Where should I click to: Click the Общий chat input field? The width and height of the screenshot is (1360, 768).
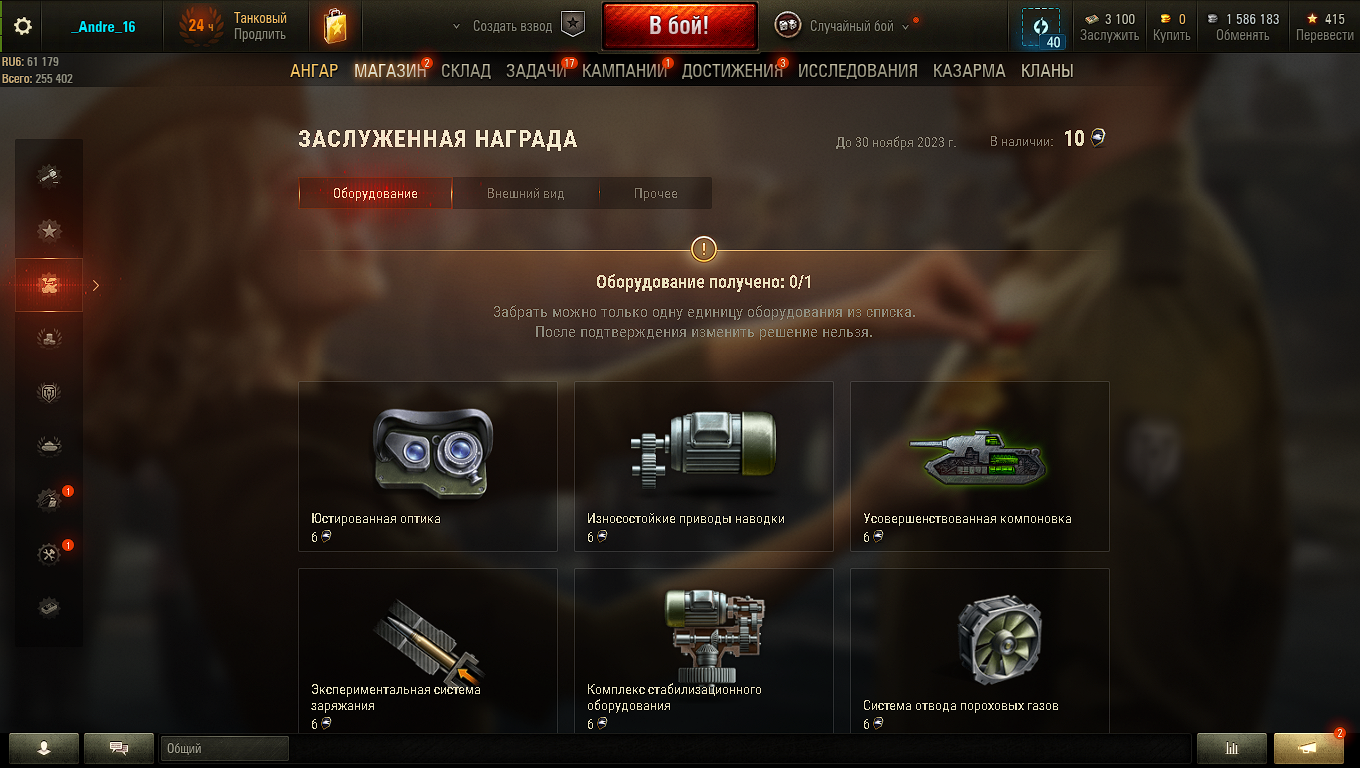(x=225, y=748)
